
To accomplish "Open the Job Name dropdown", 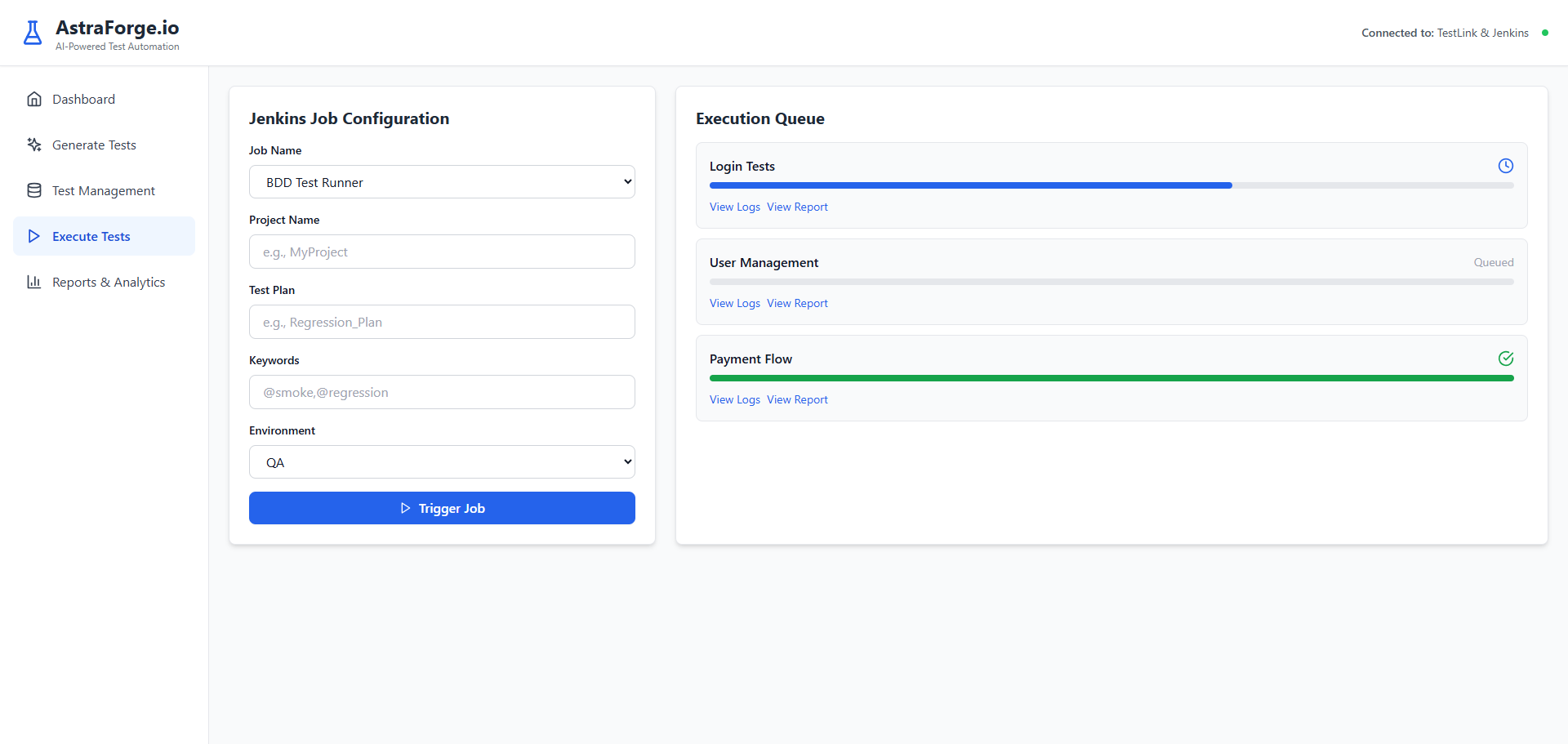I will (x=442, y=182).
